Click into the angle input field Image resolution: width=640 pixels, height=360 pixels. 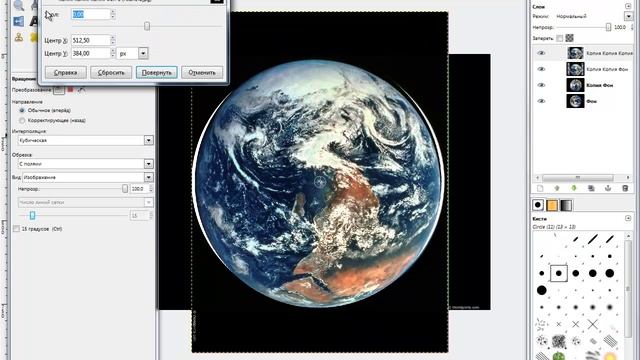coord(91,14)
